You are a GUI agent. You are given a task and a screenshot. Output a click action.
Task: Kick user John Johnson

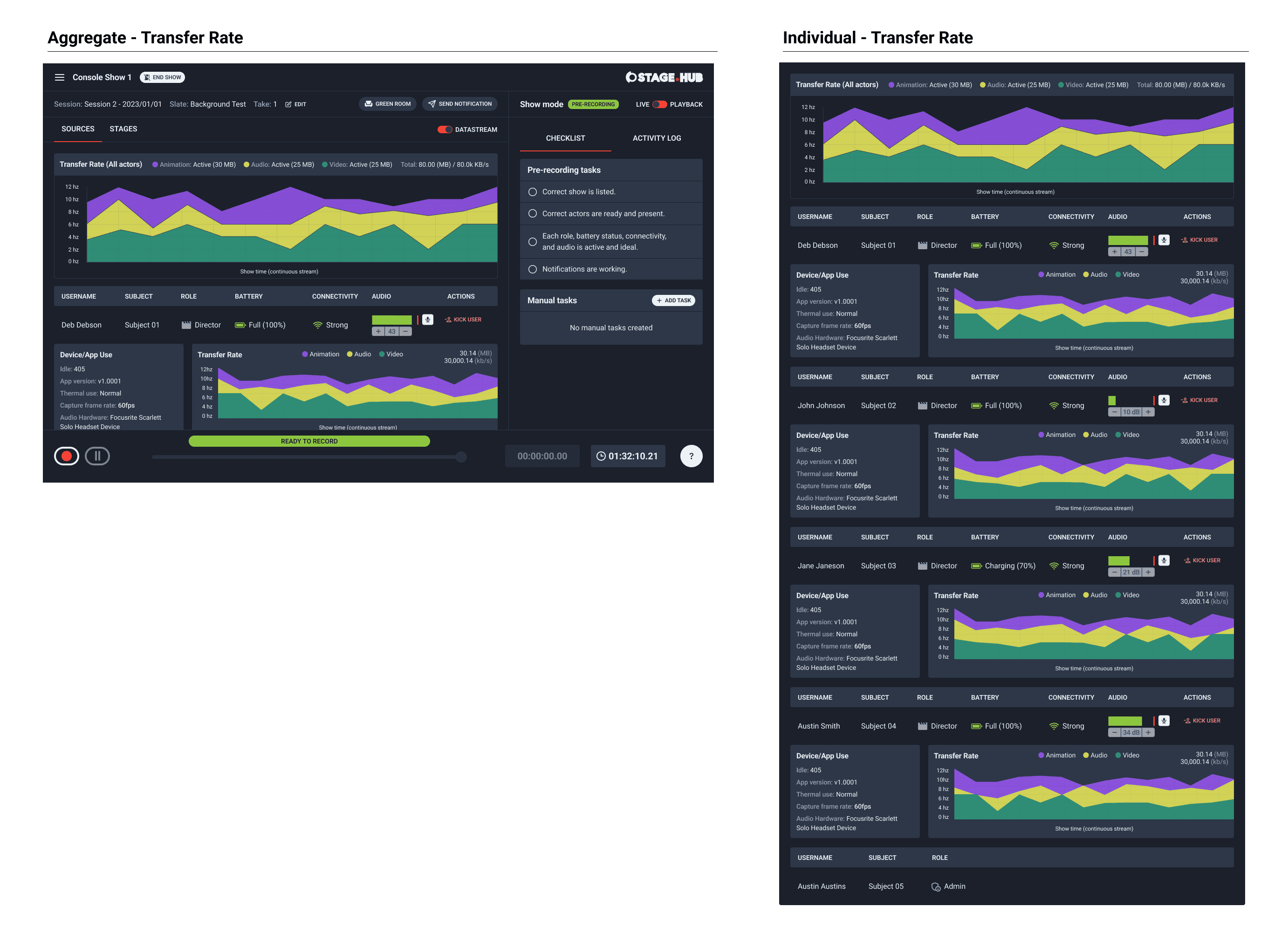[1199, 400]
